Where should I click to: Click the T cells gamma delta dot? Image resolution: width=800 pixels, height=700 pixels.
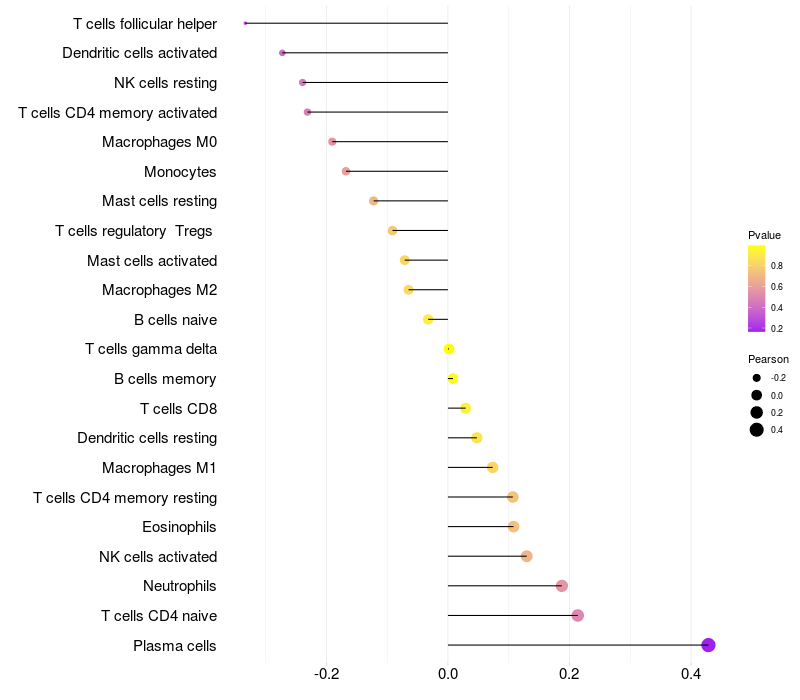(x=449, y=349)
